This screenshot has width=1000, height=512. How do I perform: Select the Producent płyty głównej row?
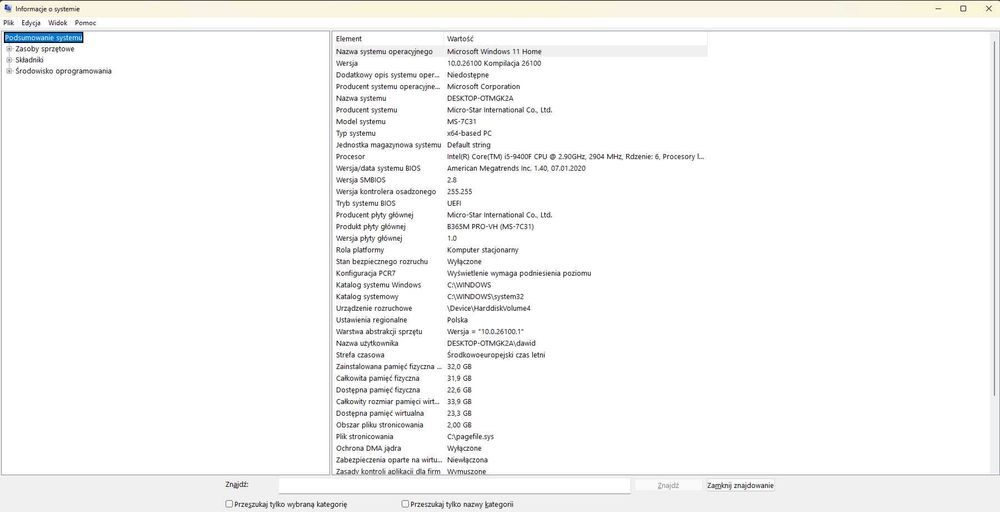point(520,215)
